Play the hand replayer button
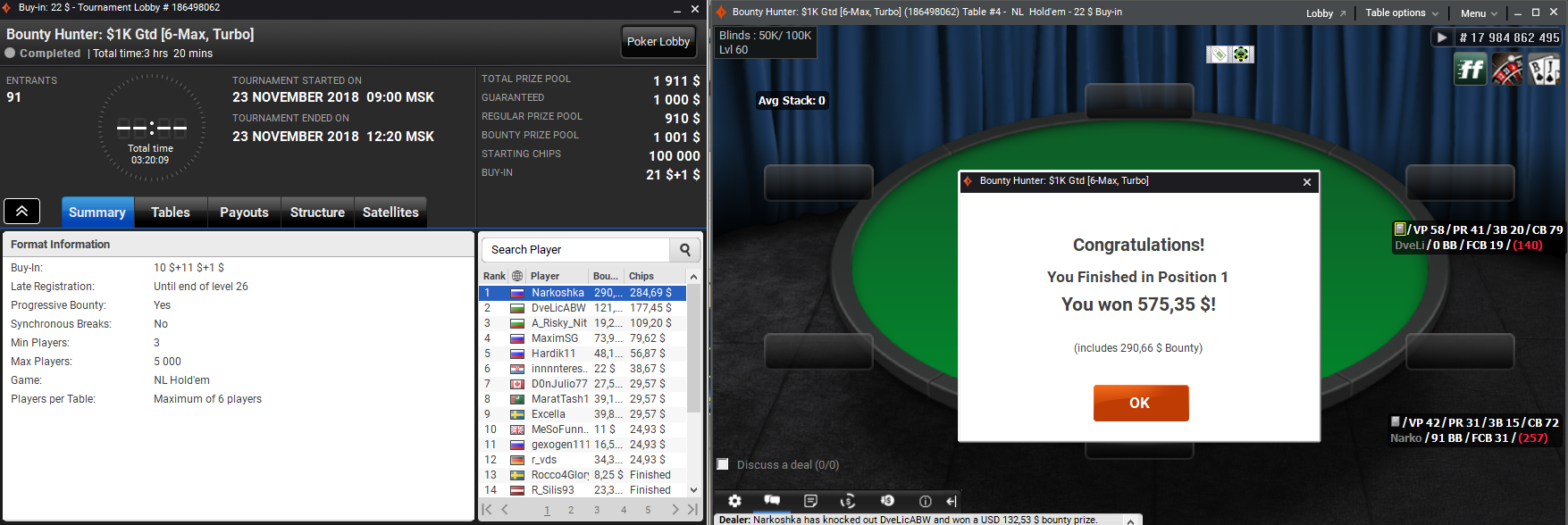Viewport: 1568px width, 525px height. point(1441,37)
